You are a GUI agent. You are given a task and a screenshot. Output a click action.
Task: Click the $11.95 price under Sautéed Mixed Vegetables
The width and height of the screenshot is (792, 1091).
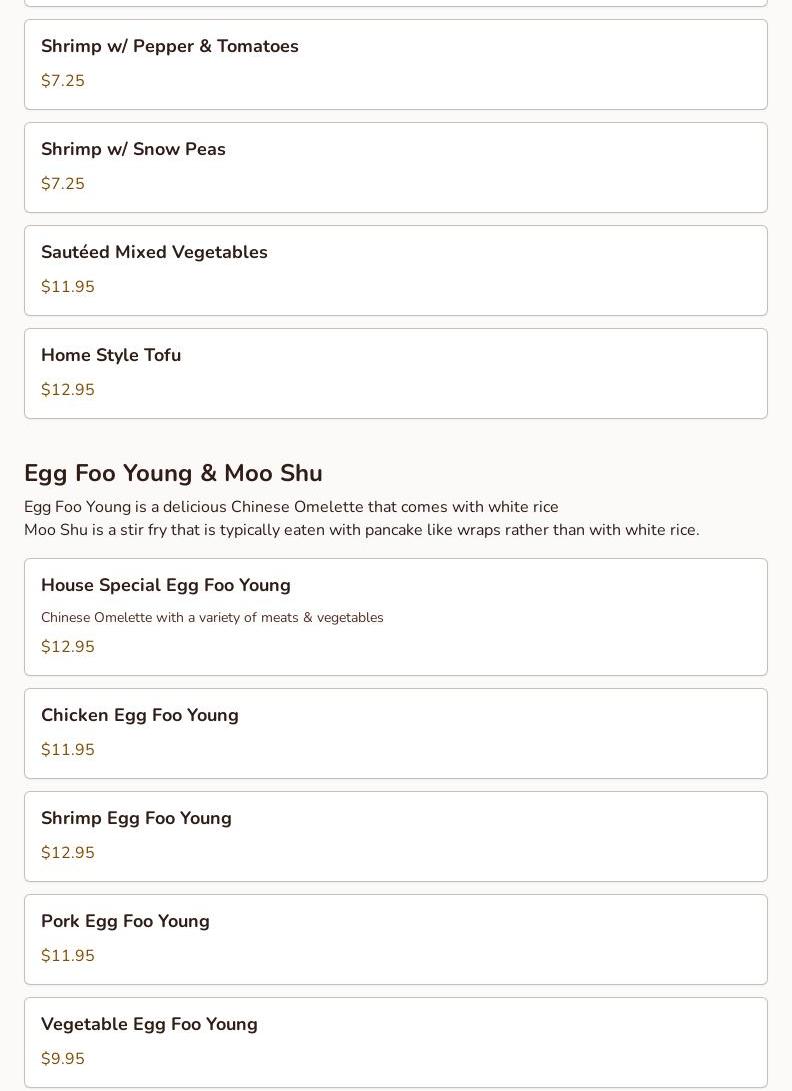pos(68,287)
